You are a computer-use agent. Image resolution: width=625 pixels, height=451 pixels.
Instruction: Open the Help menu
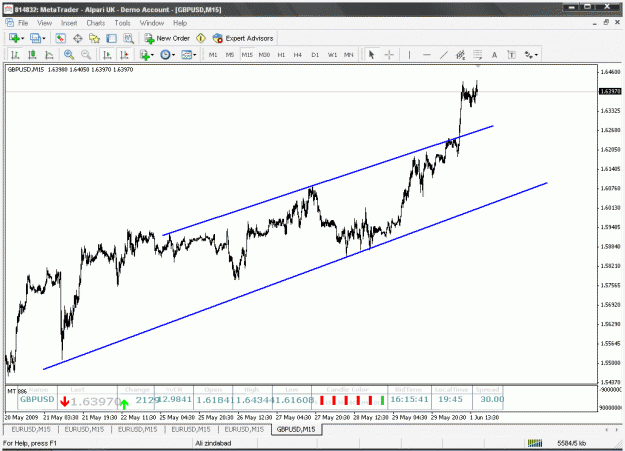180,23
